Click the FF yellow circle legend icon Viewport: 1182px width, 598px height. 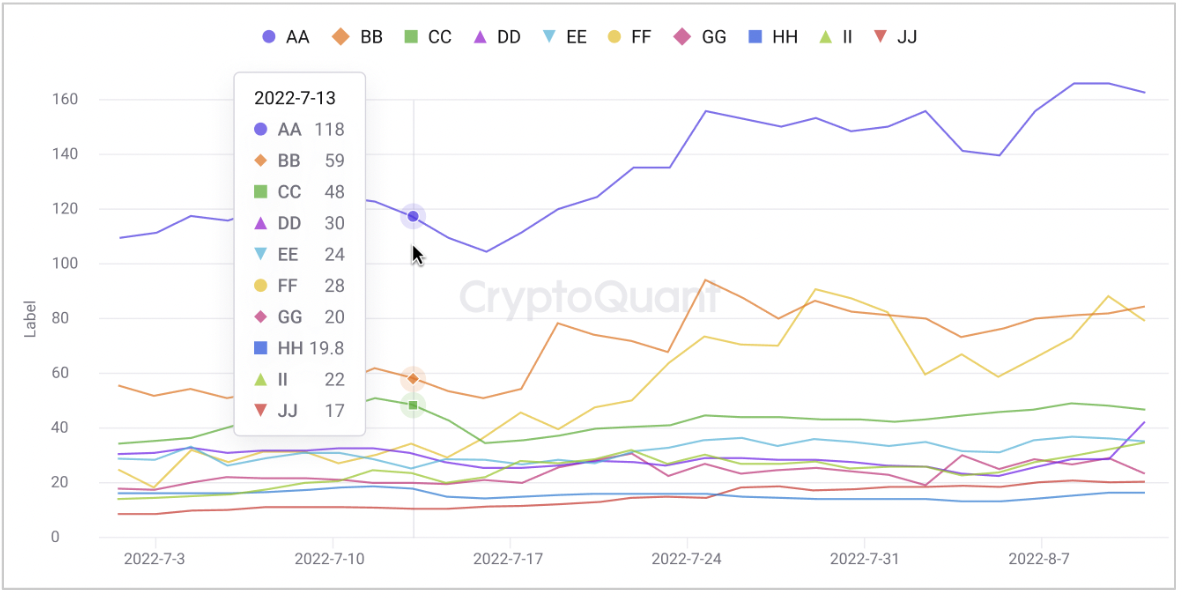[614, 37]
